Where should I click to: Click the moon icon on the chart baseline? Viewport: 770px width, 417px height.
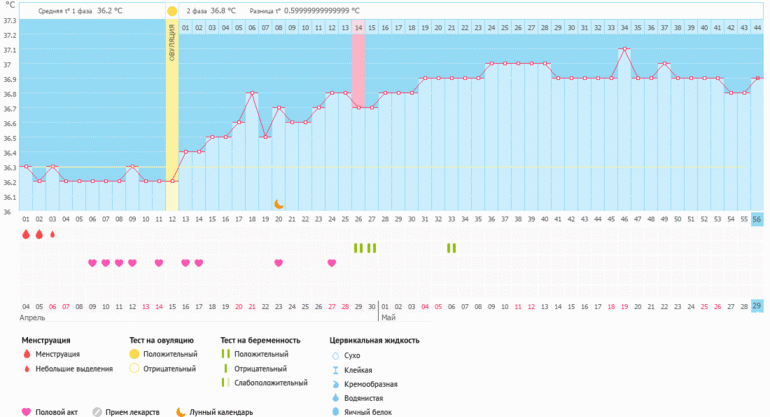[x=279, y=204]
